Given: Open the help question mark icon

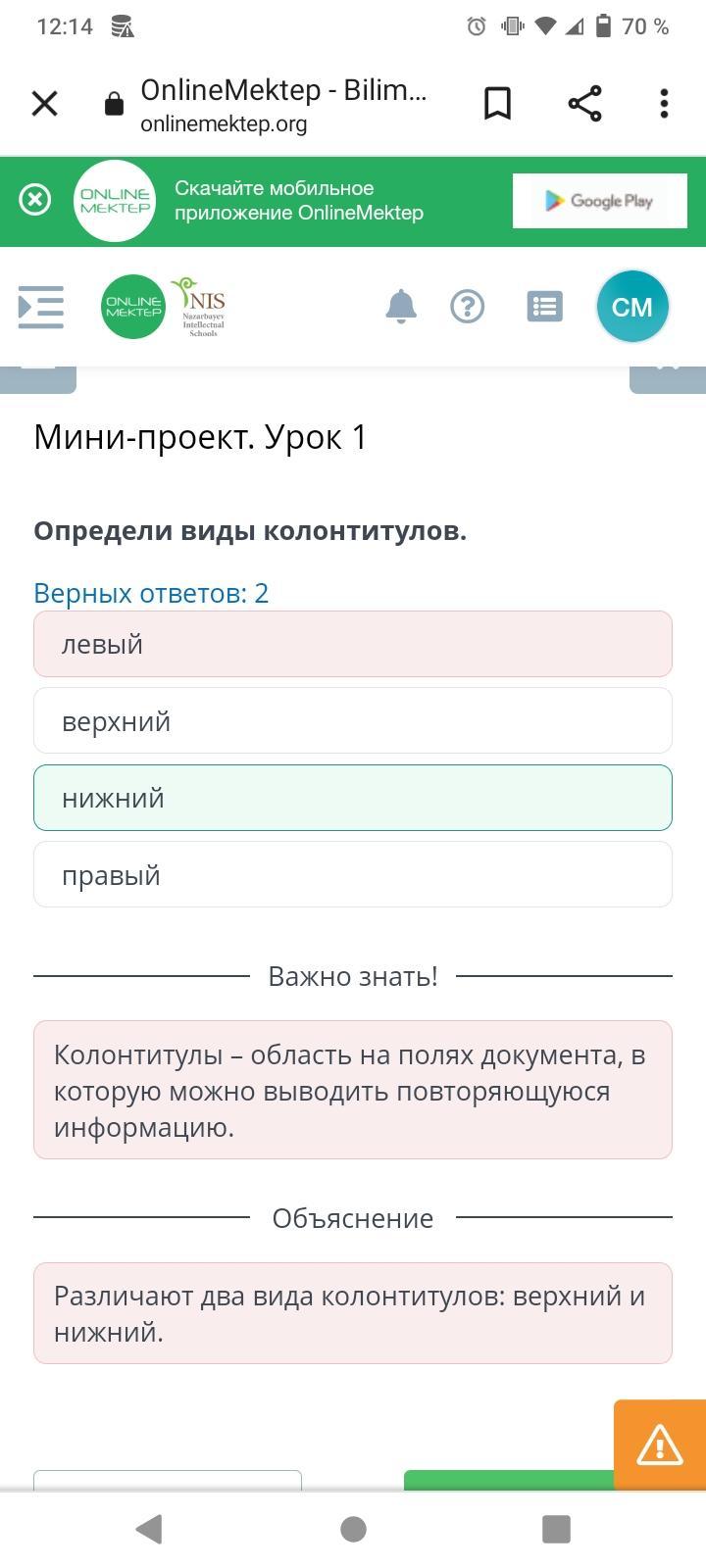Looking at the screenshot, I should [467, 307].
